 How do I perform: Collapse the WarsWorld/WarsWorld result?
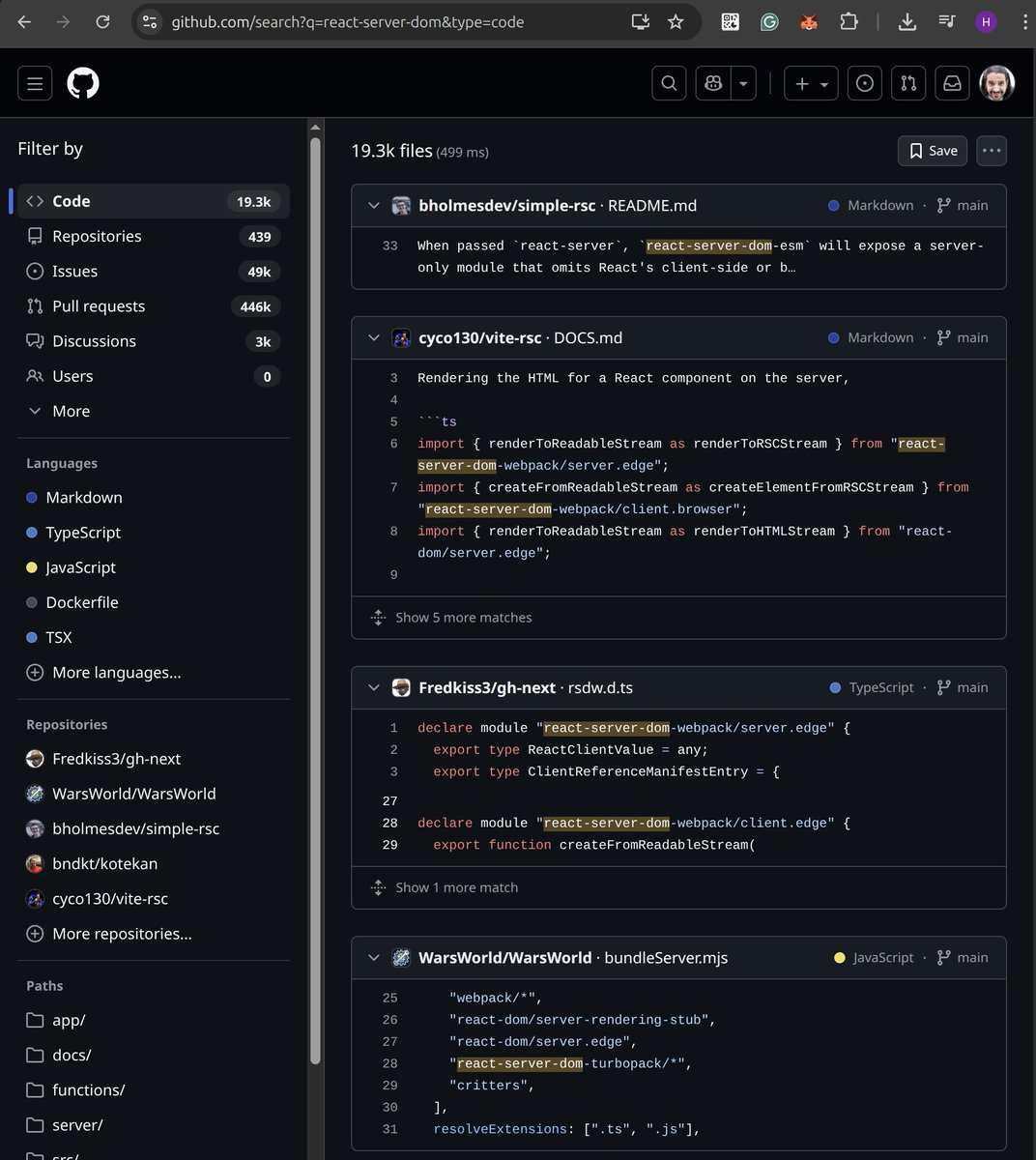point(374,957)
